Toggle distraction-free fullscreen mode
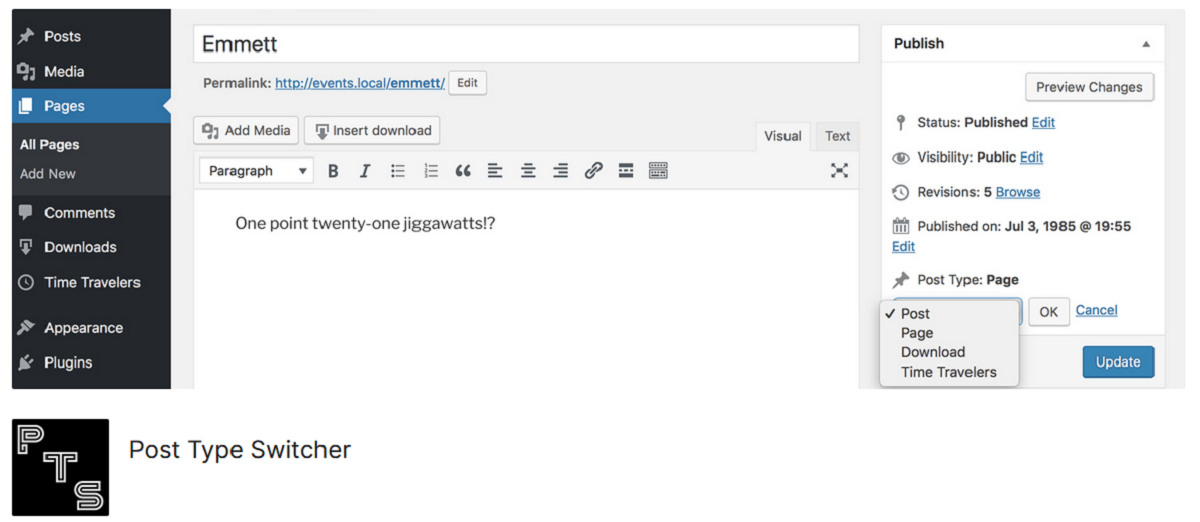The width and height of the screenshot is (1200, 522). [x=839, y=171]
